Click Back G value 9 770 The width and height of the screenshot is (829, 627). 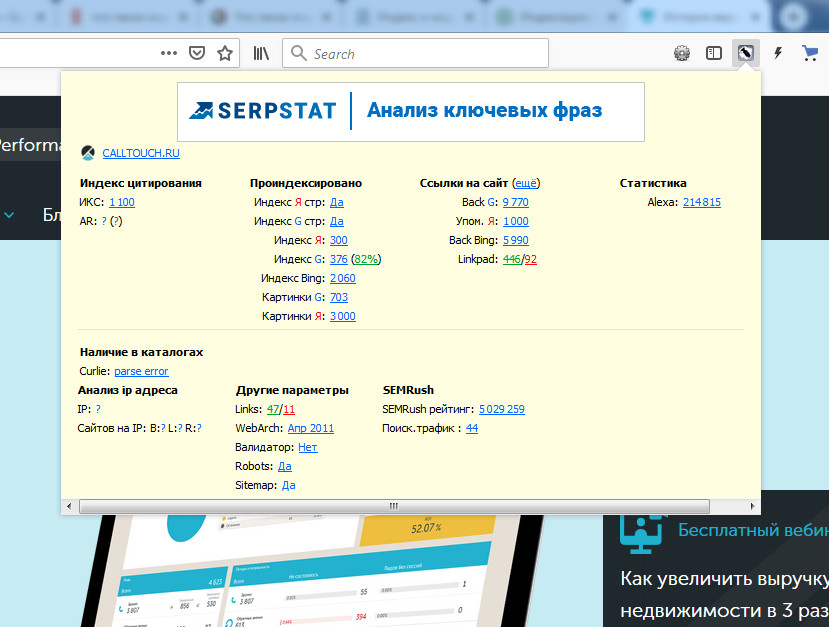(515, 202)
